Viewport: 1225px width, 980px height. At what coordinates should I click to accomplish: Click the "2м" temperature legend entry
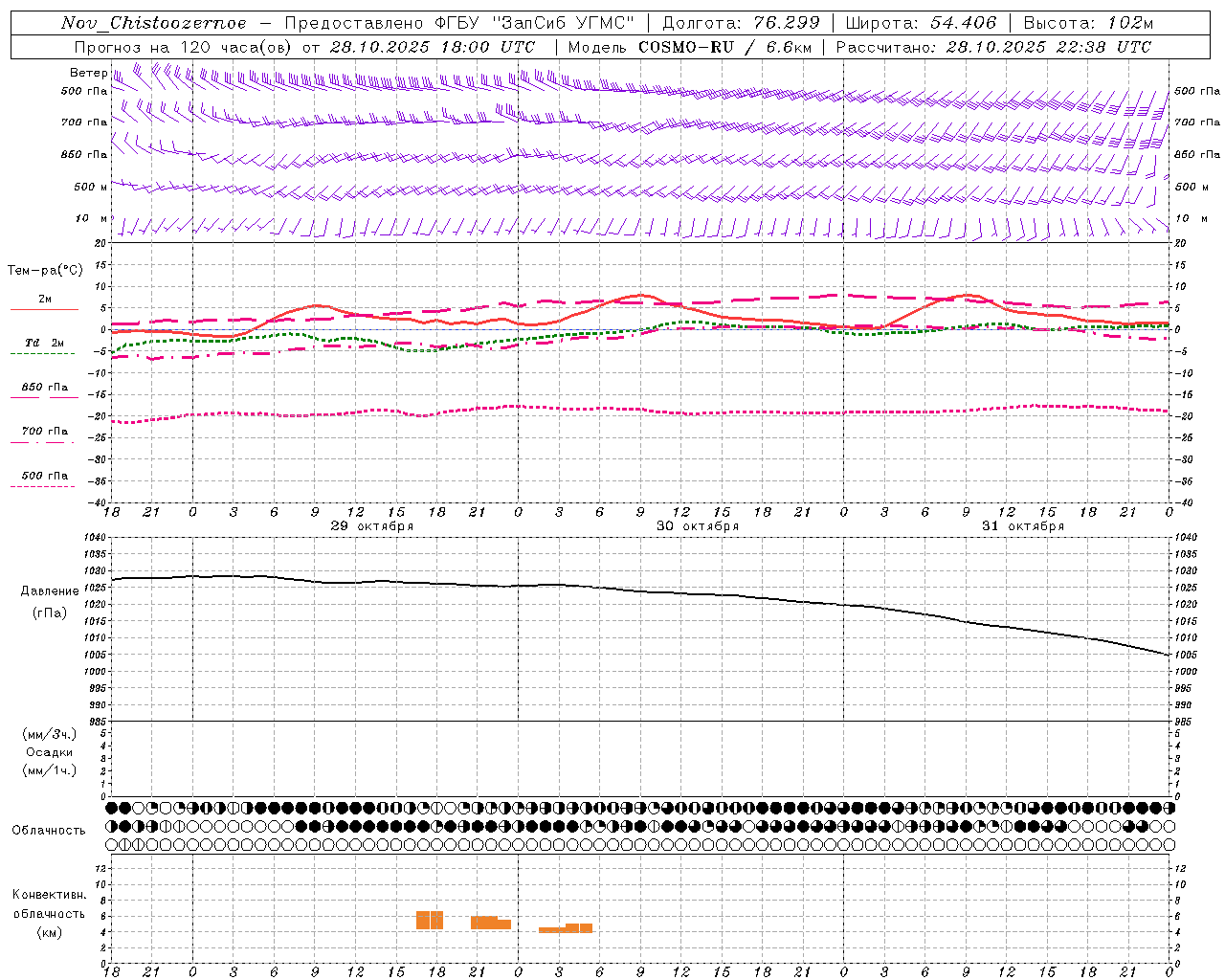point(45,300)
